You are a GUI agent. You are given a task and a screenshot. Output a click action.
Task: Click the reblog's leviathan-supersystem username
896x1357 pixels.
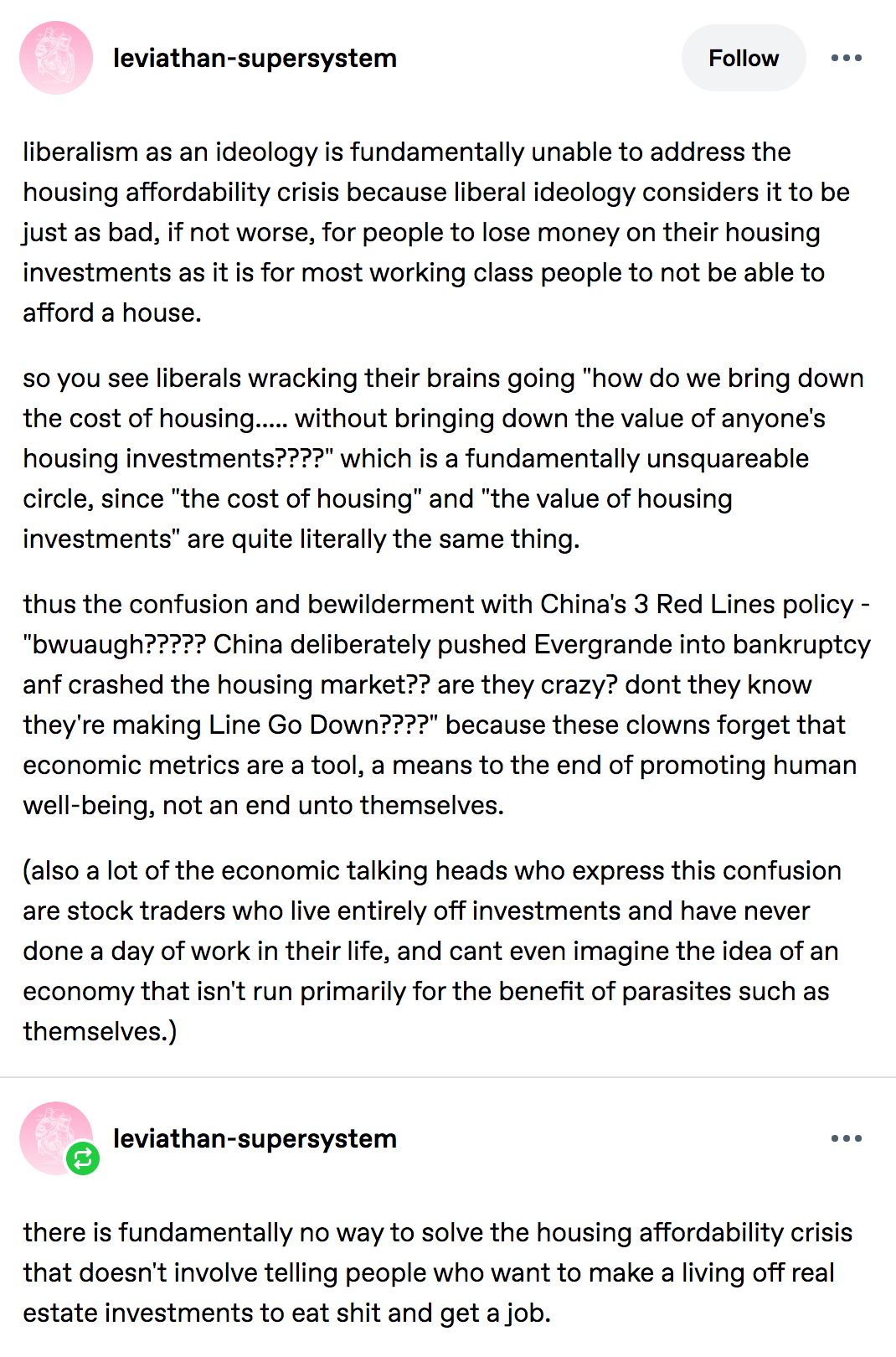pos(255,1138)
